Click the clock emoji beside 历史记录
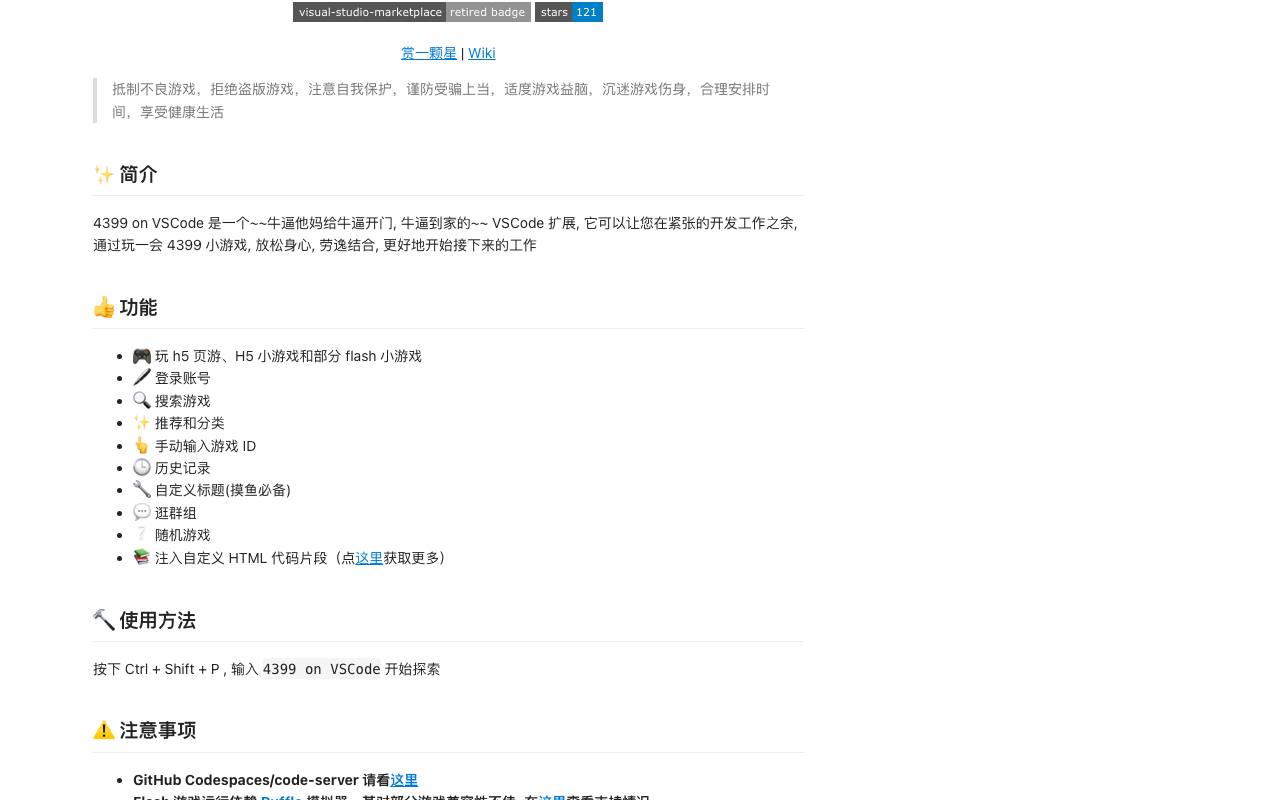Viewport: 1280px width, 800px height. tap(142, 468)
